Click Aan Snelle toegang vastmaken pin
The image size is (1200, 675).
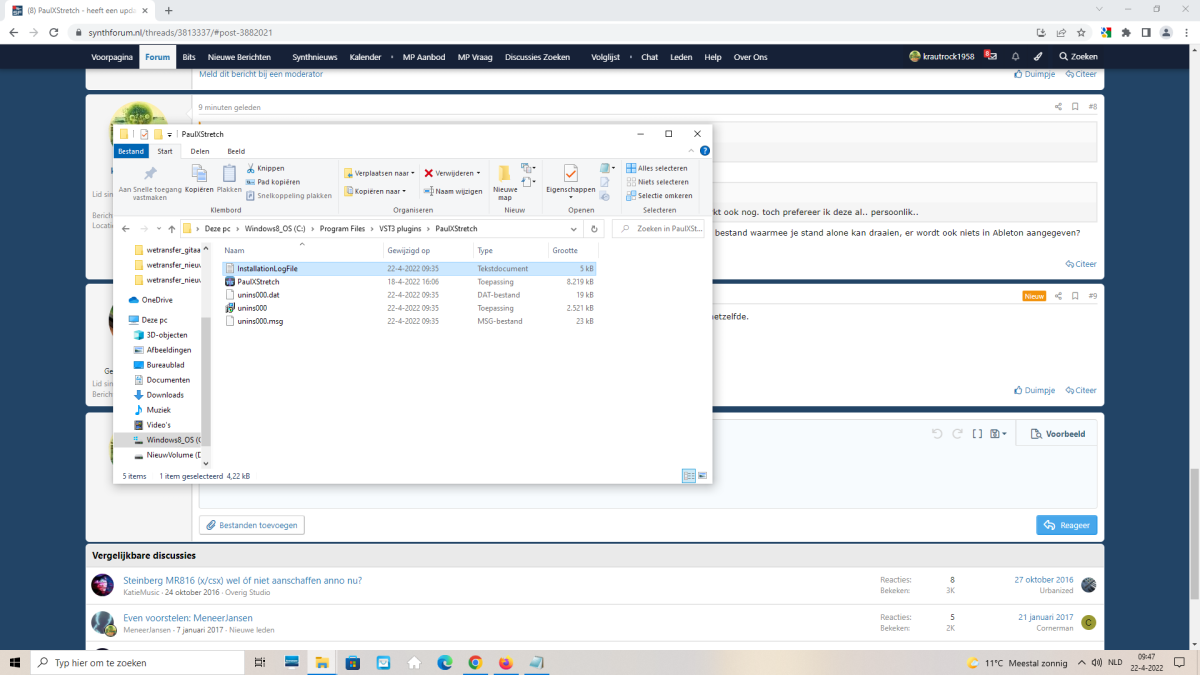[x=150, y=182]
